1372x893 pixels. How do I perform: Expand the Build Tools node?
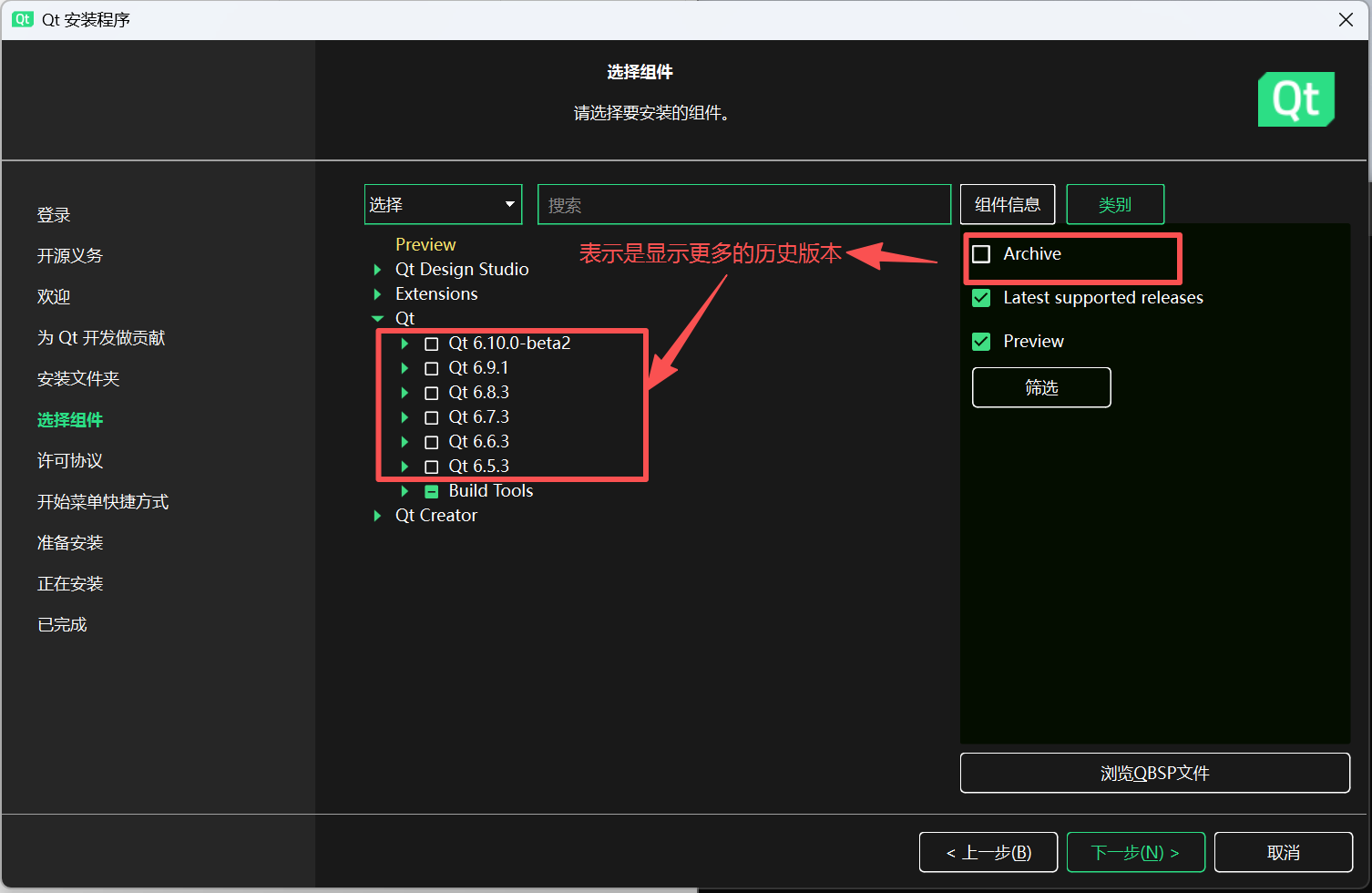pos(404,491)
